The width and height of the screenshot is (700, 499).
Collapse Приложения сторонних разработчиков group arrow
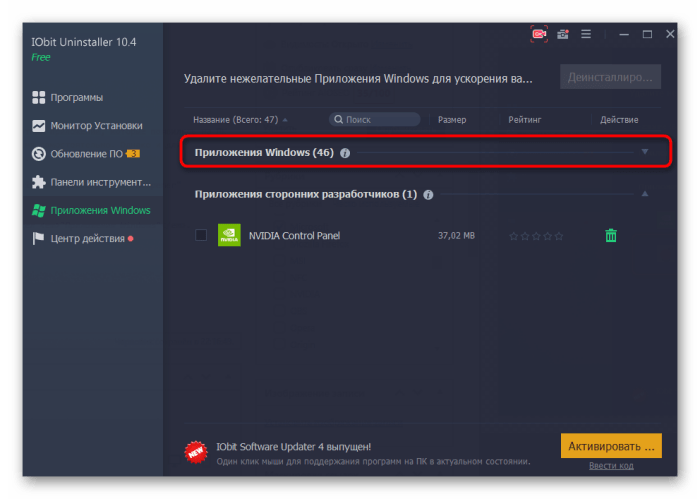(x=645, y=194)
